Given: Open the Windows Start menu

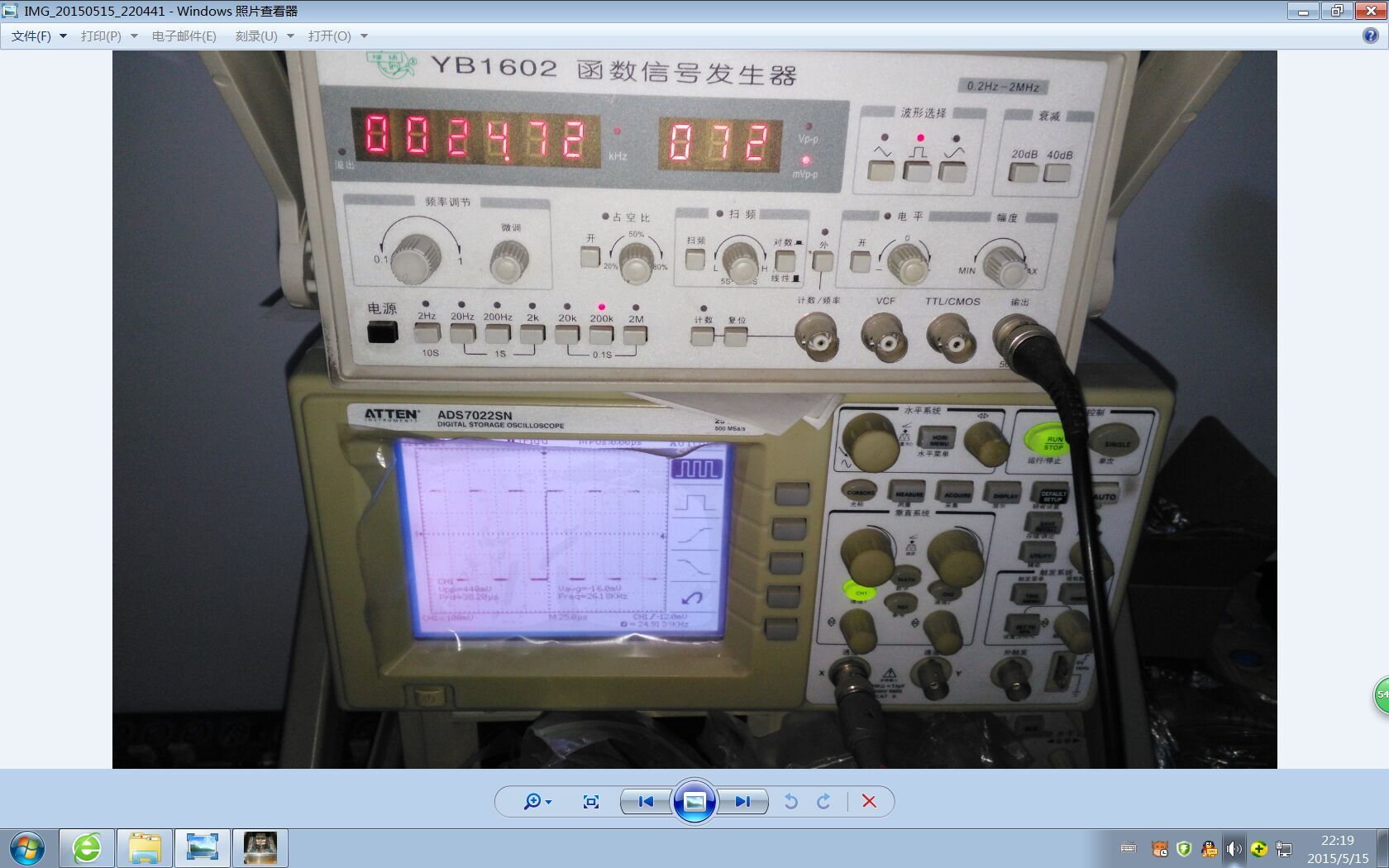Looking at the screenshot, I should pyautogui.click(x=26, y=848).
